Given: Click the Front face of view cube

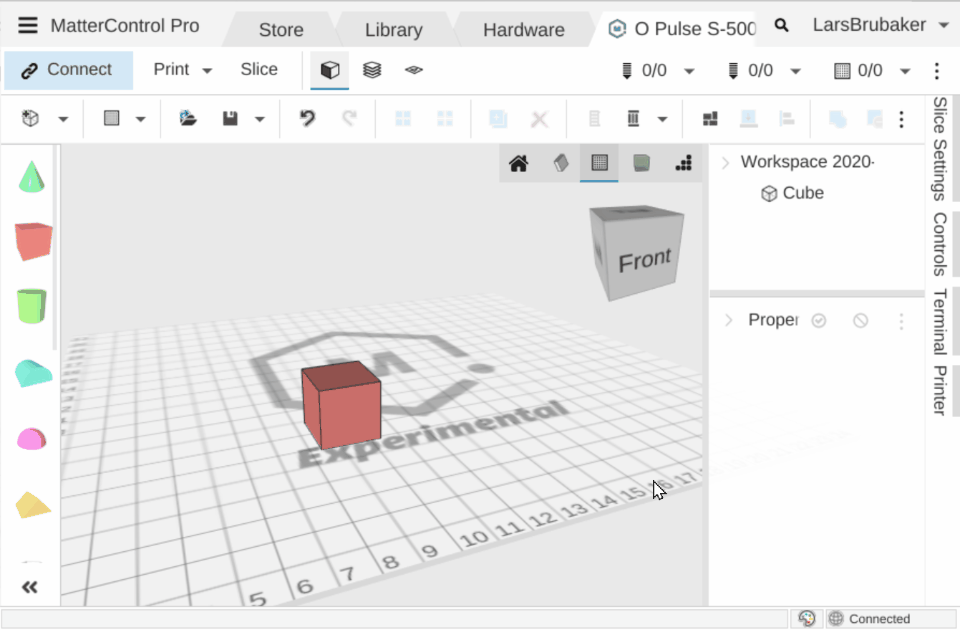Looking at the screenshot, I should click(x=644, y=261).
